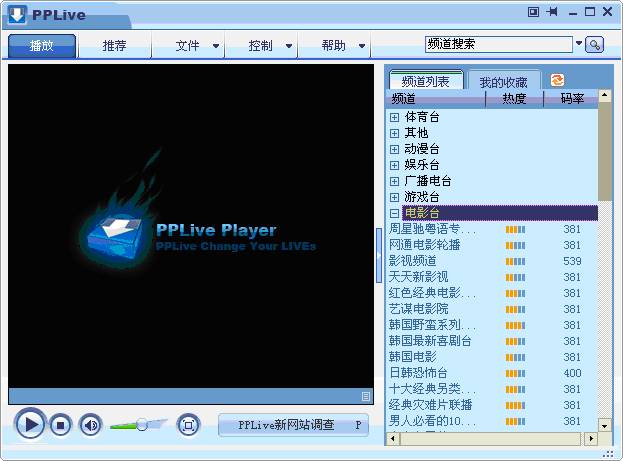The height and width of the screenshot is (461, 623).
Task: Expand the 广播电台 category
Action: coord(394,182)
